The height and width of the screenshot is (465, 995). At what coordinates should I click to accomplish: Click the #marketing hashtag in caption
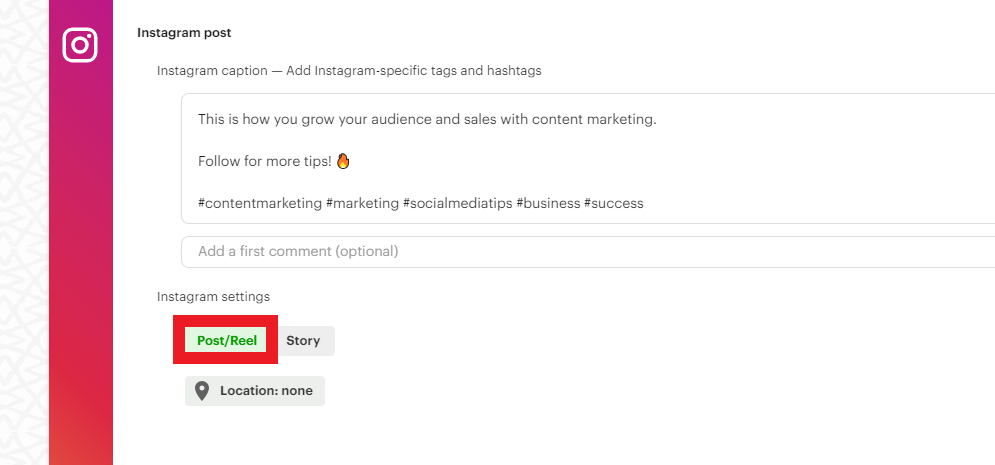(362, 204)
